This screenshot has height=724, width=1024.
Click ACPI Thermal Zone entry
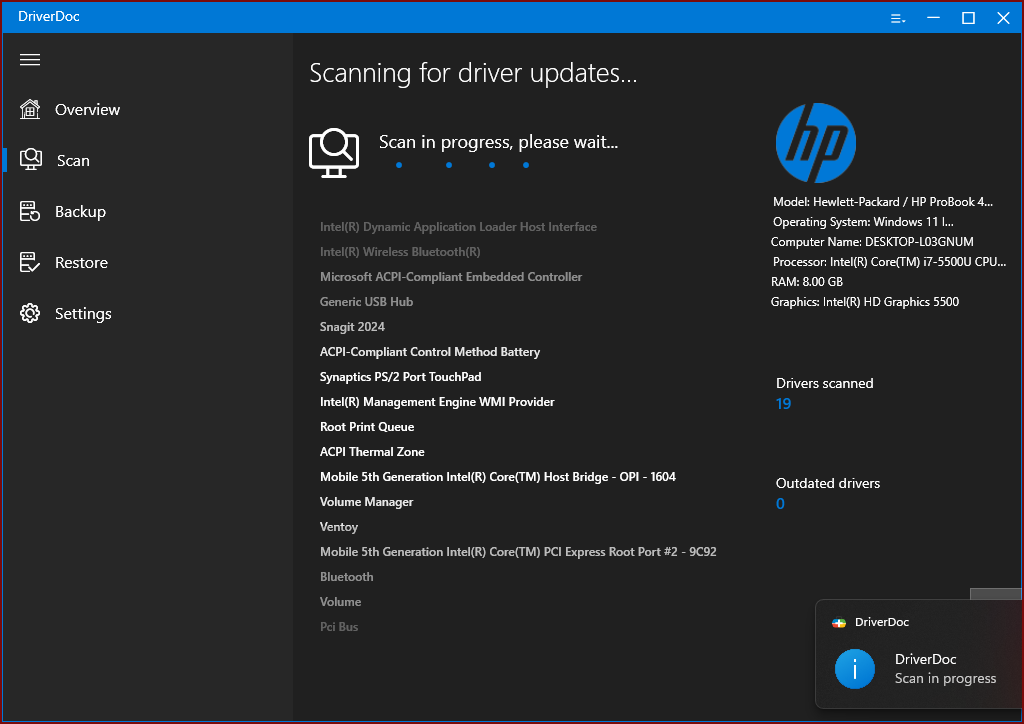point(372,452)
